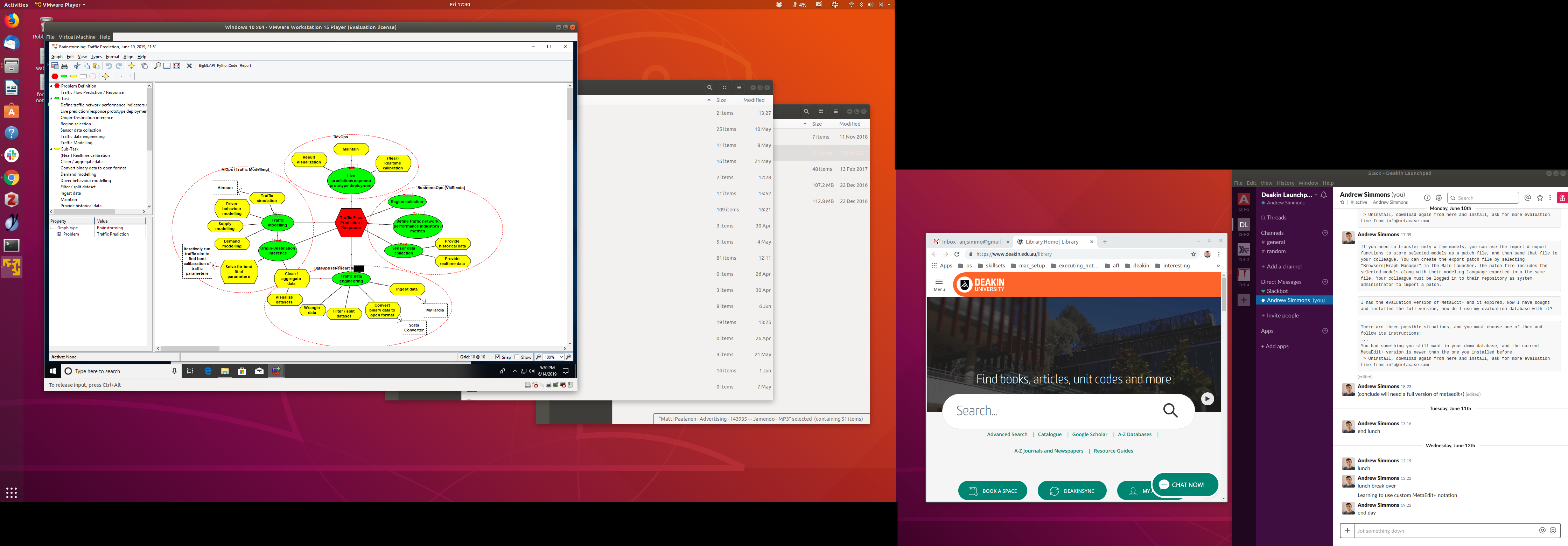Click the solid arrow connector tool
Viewport: 1568px width, 546px height.
click(119, 76)
